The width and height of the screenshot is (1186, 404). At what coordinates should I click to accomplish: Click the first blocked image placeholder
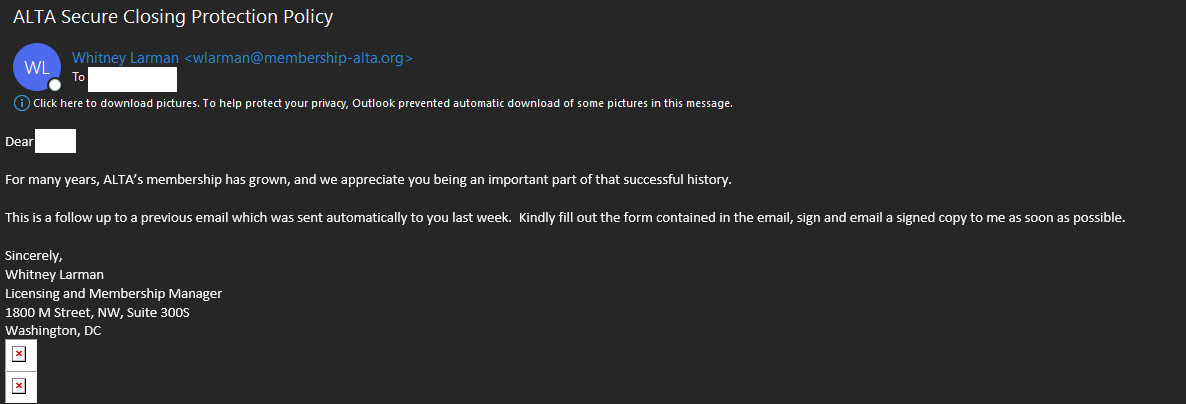click(x=19, y=354)
